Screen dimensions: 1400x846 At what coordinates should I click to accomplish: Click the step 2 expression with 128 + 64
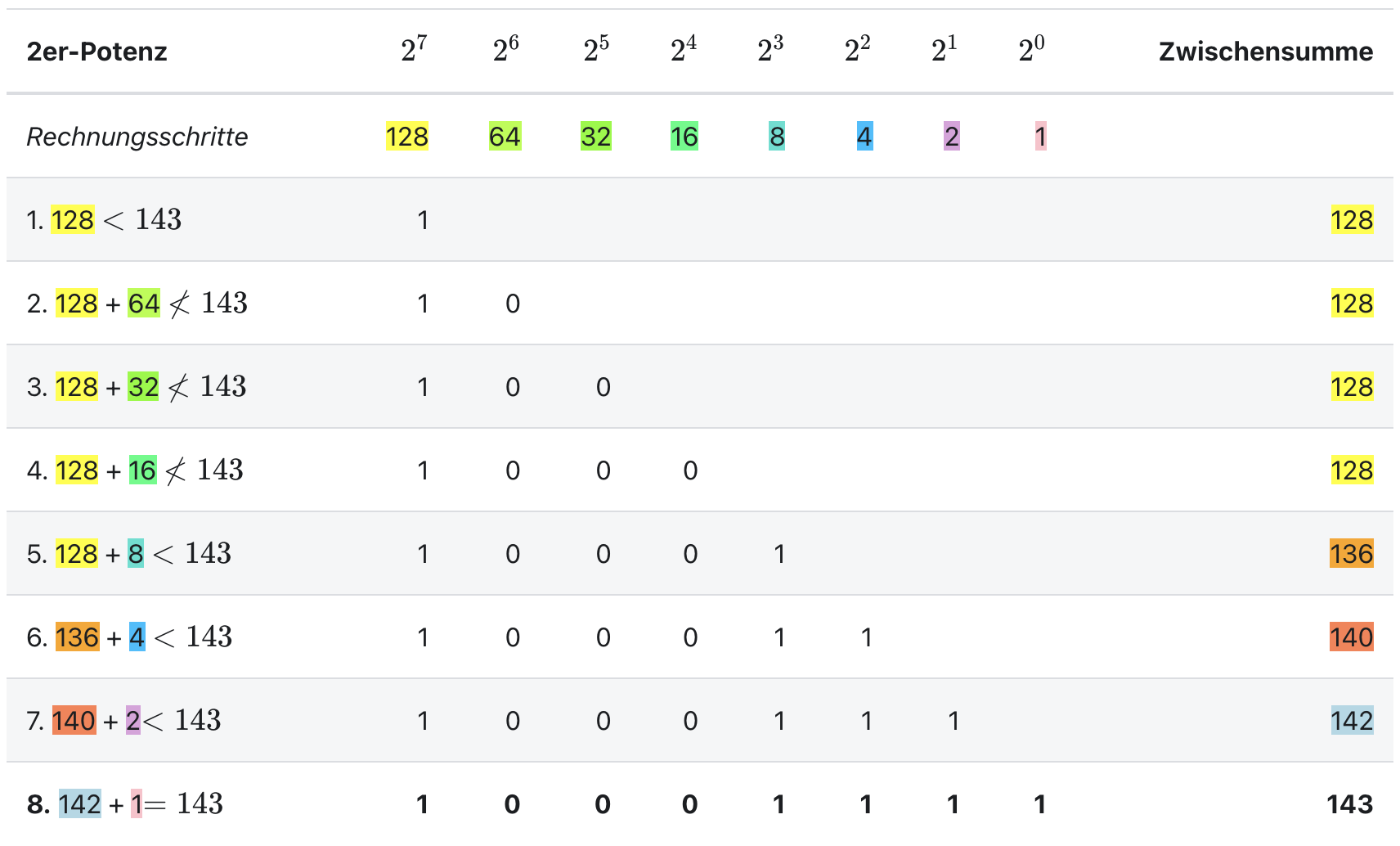pyautogui.click(x=150, y=304)
